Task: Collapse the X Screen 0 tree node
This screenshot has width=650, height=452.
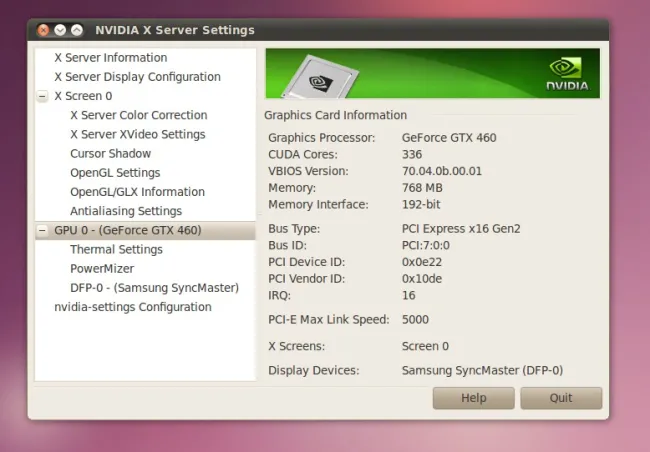Action: [x=42, y=96]
